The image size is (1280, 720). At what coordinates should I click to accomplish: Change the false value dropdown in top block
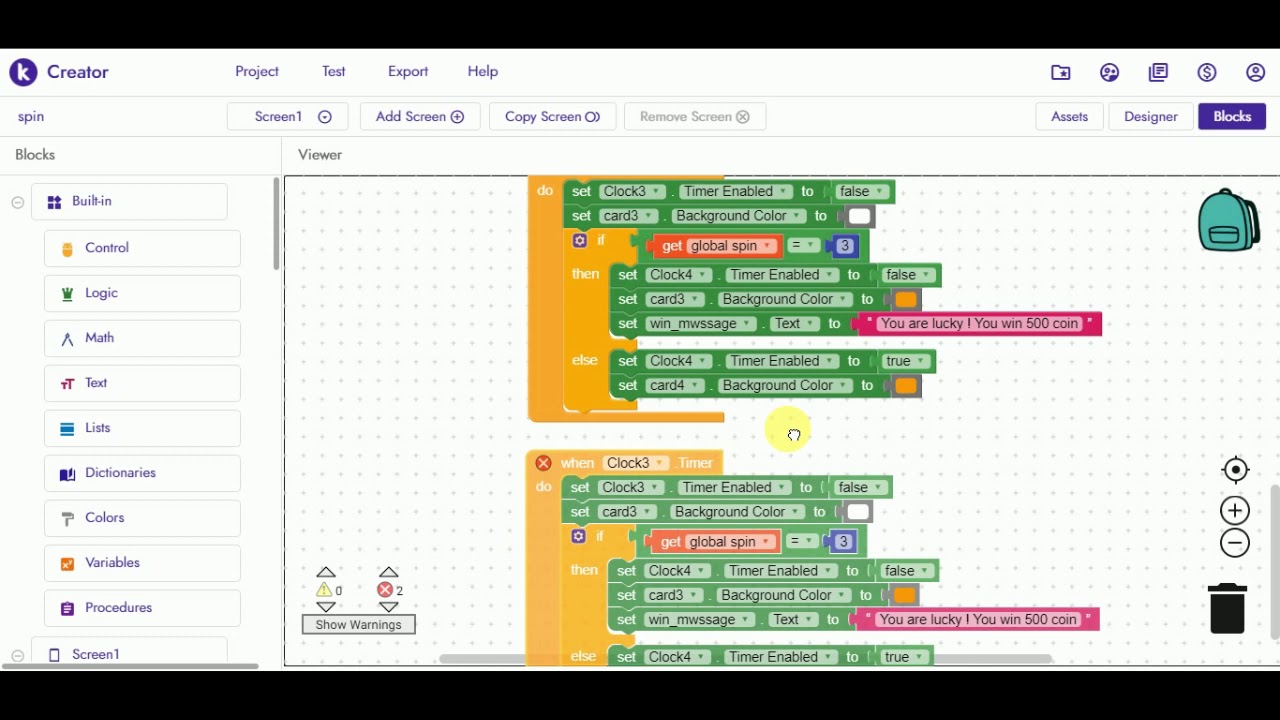tap(862, 192)
